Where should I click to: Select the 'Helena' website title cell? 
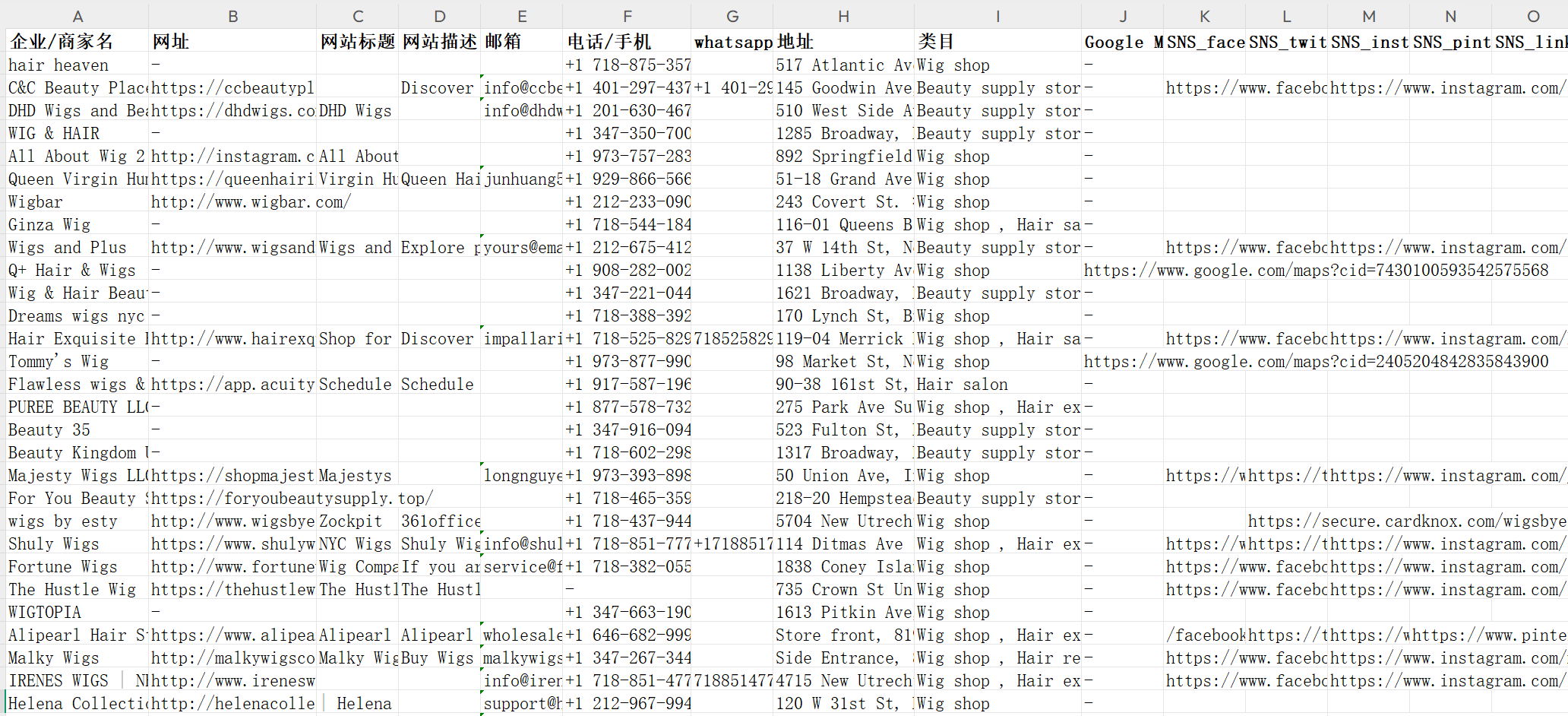pos(358,703)
